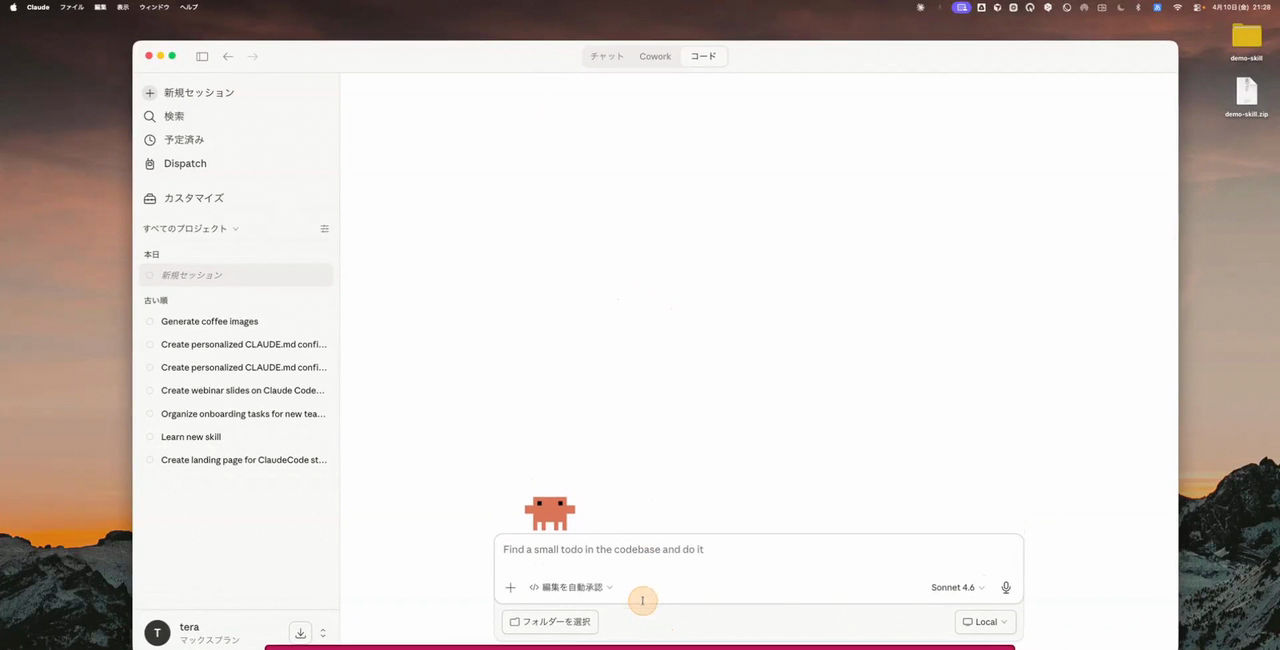Open 予定済み scheduled sessions
The height and width of the screenshot is (650, 1280).
(184, 140)
